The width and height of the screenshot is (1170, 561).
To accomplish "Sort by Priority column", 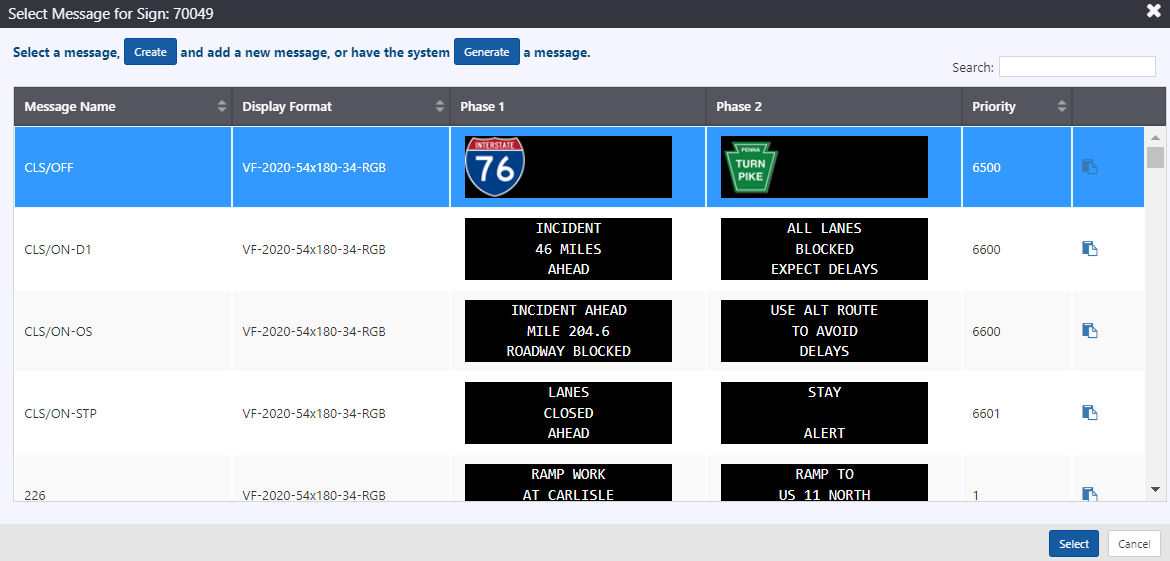I will click(1017, 107).
